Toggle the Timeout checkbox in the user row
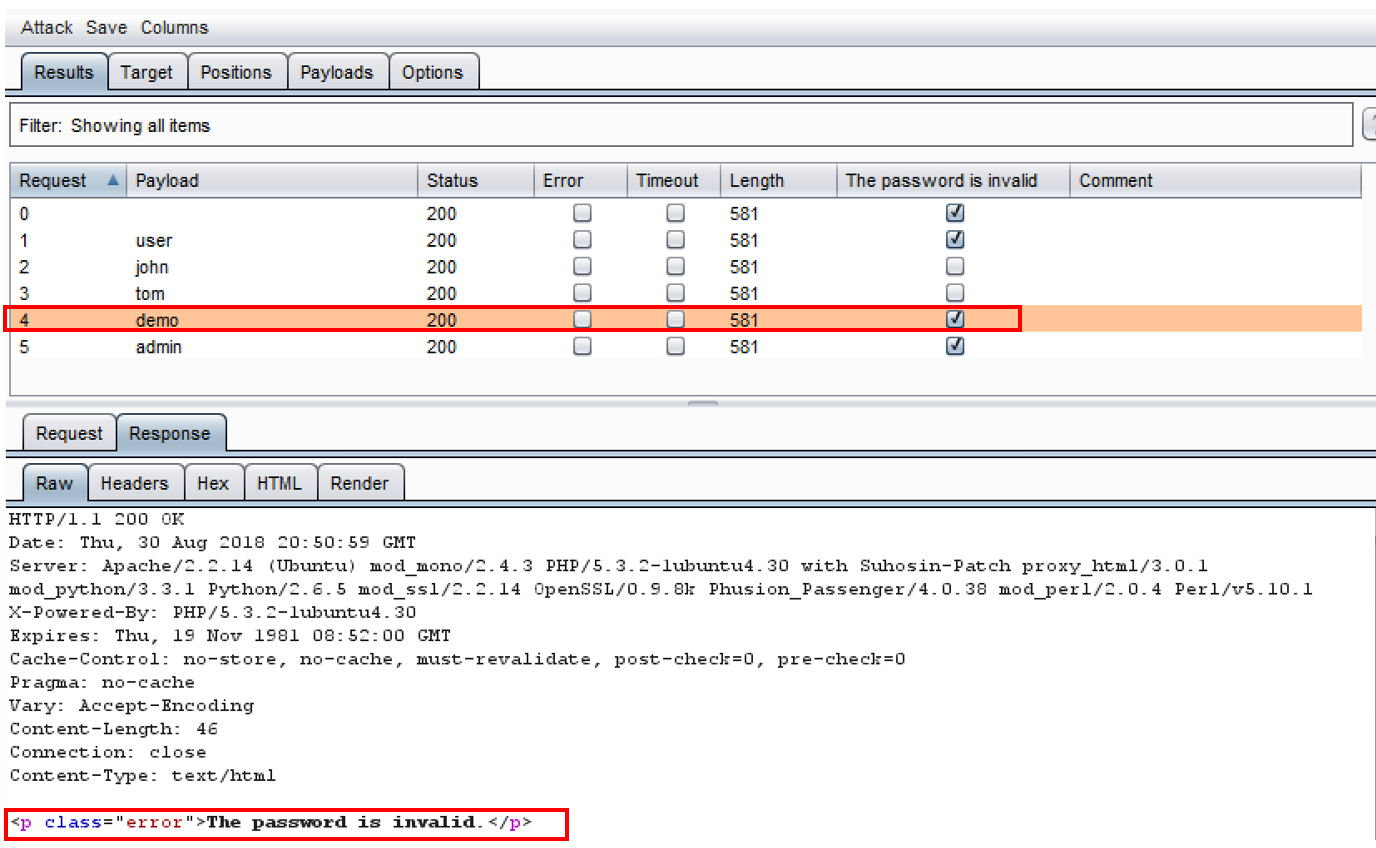1376x848 pixels. click(676, 240)
